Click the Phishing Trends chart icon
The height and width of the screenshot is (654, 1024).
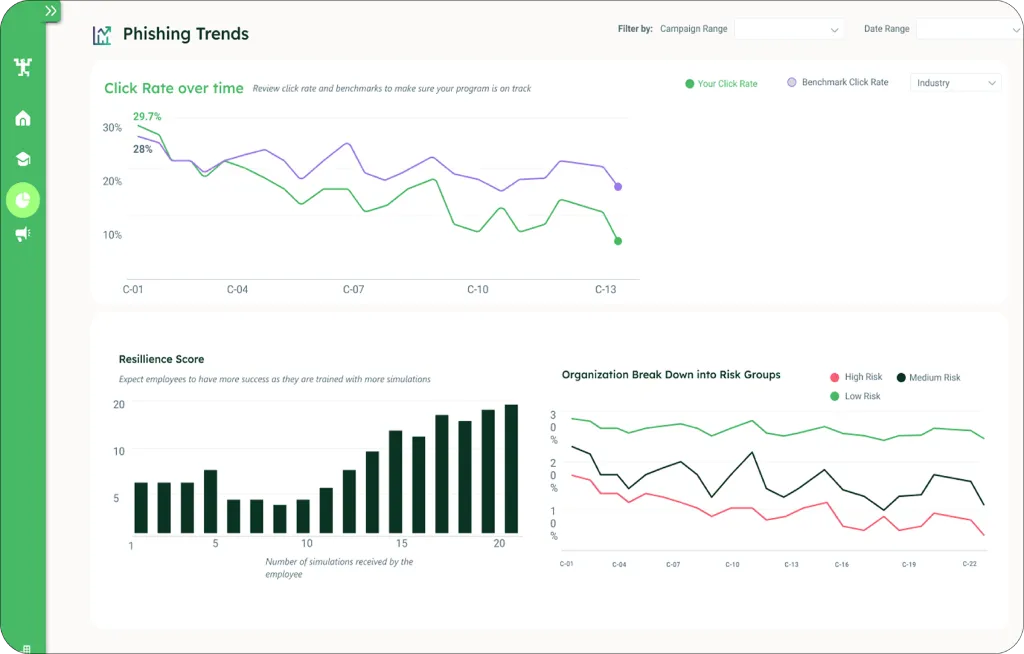(x=102, y=35)
